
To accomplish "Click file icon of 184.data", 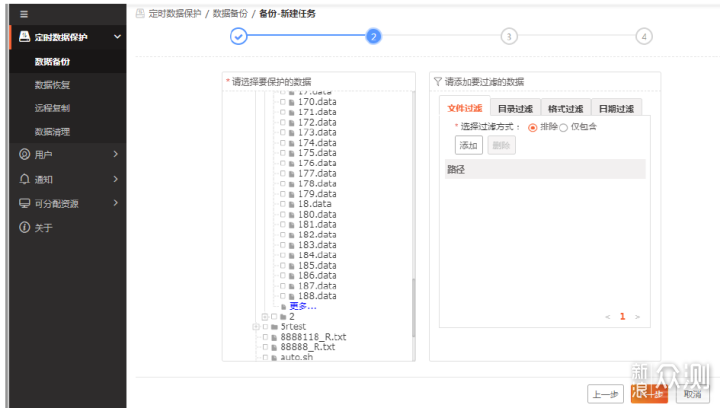I will (292, 256).
